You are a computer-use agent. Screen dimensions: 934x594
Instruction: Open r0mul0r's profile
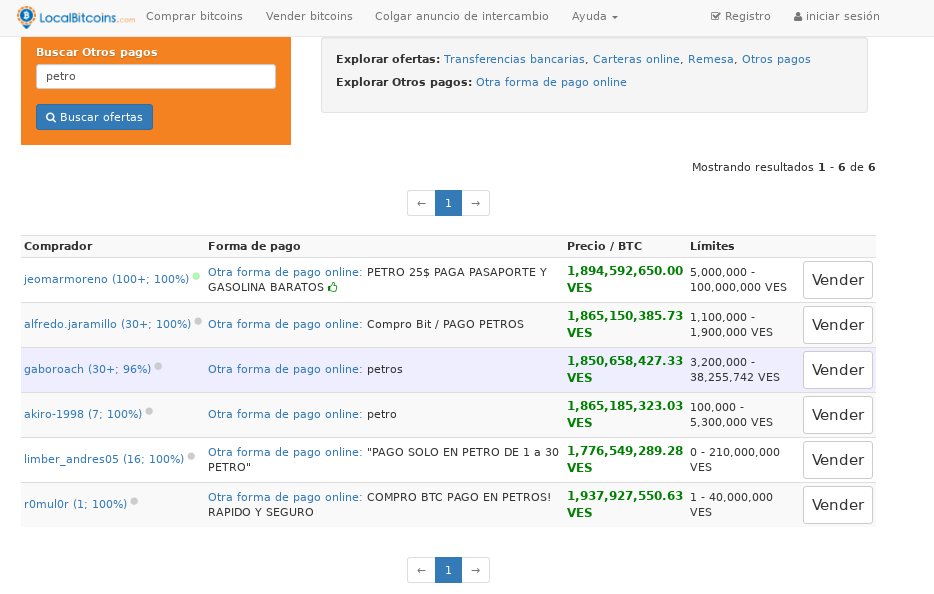[76, 504]
